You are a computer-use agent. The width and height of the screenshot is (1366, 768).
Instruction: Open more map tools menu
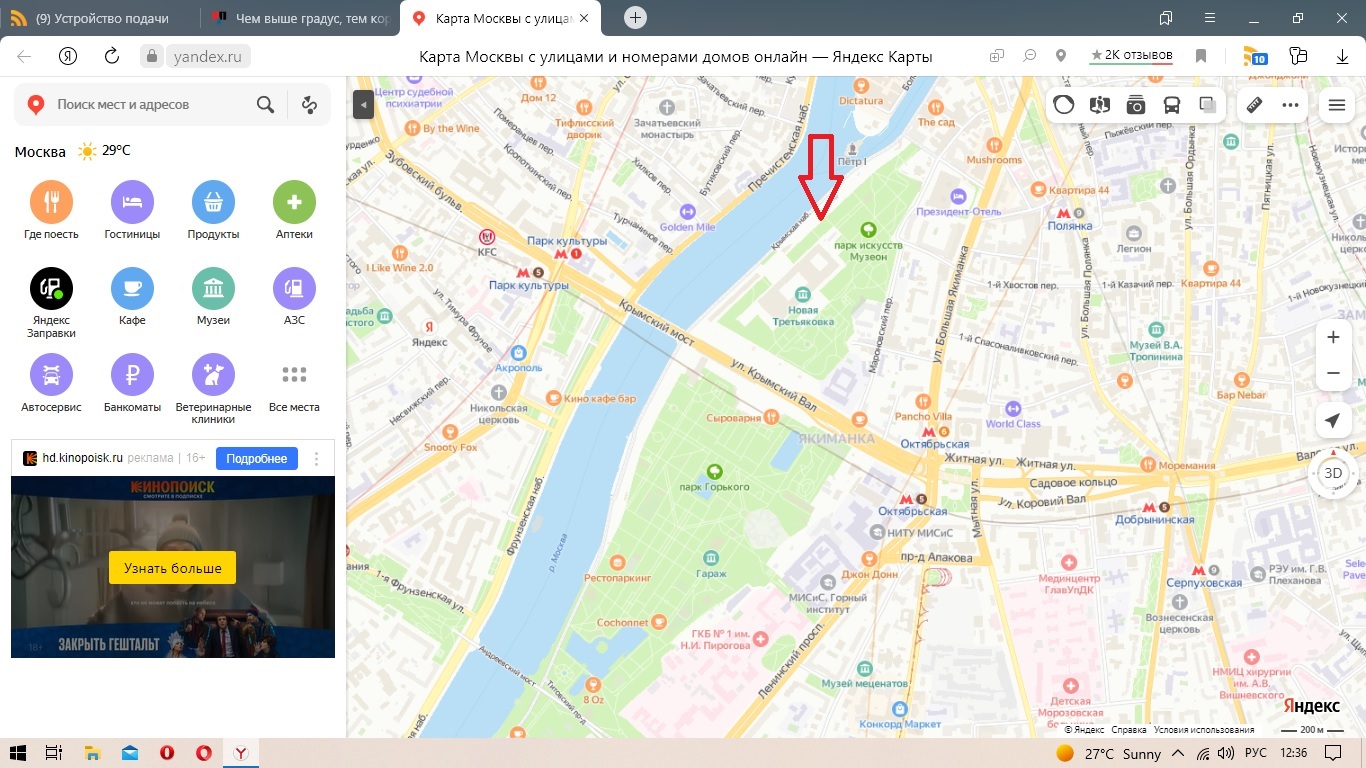(1290, 104)
